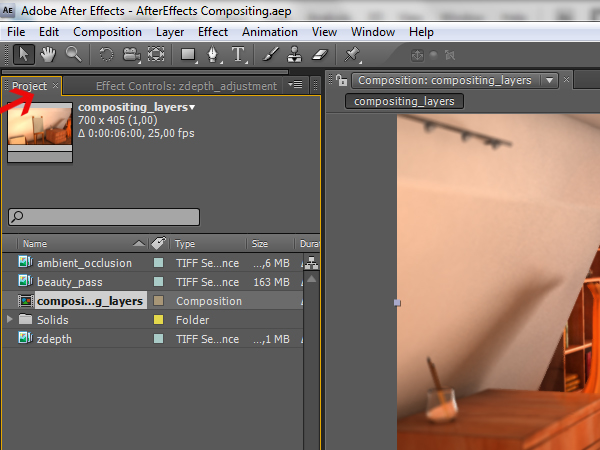Select the Unified Camera tool
The width and height of the screenshot is (600, 450).
[x=132, y=54]
